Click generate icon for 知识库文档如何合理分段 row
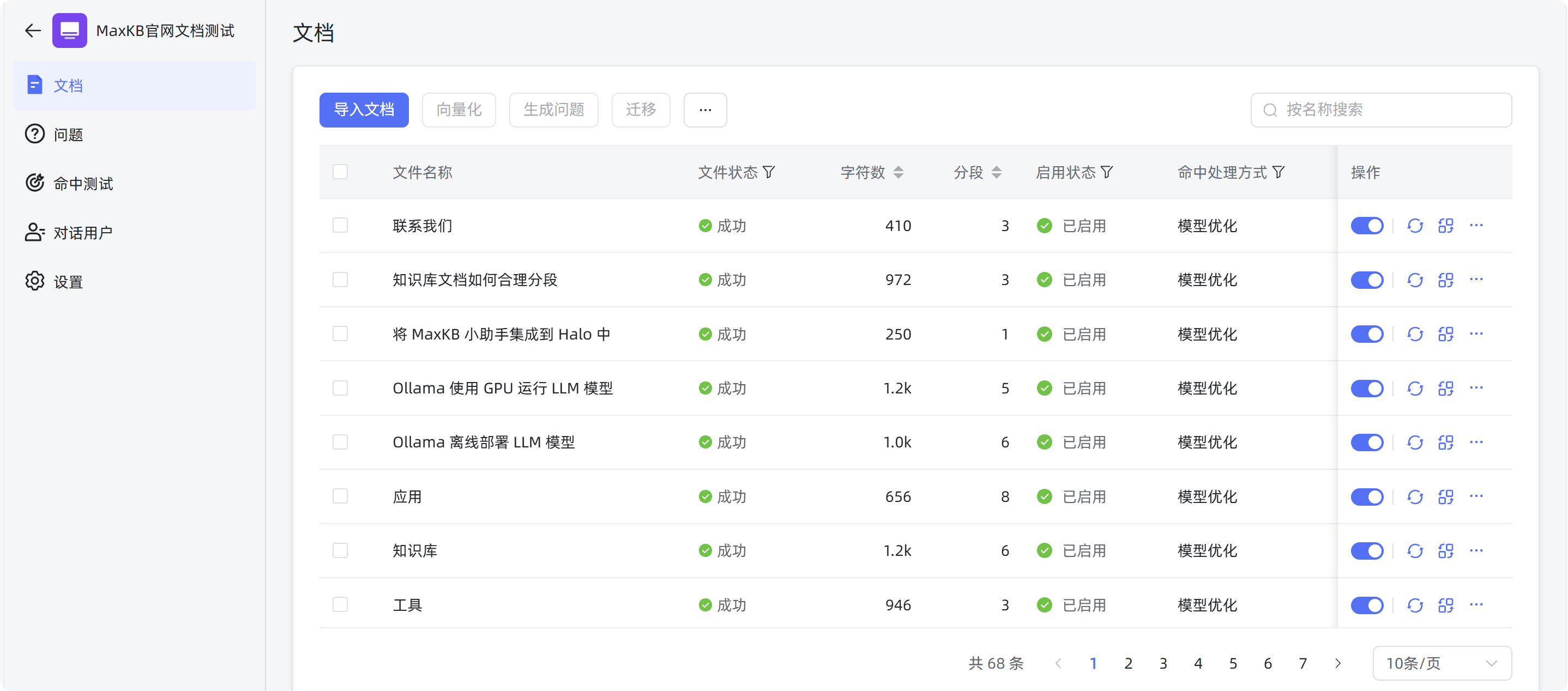Image resolution: width=1568 pixels, height=691 pixels. click(1446, 280)
